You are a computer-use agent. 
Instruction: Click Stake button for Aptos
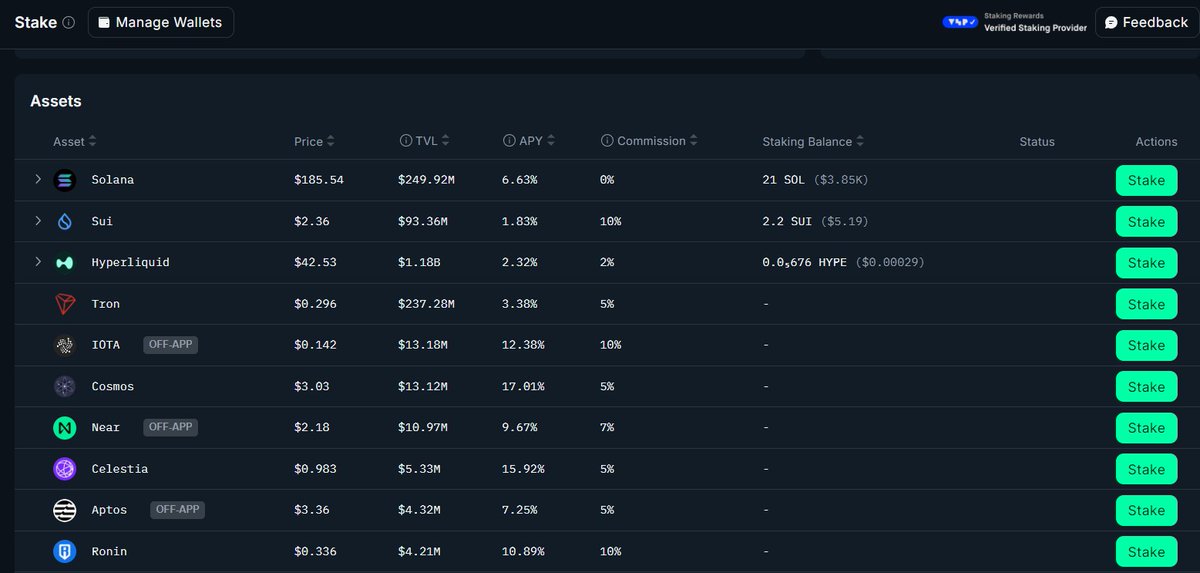coord(1146,510)
